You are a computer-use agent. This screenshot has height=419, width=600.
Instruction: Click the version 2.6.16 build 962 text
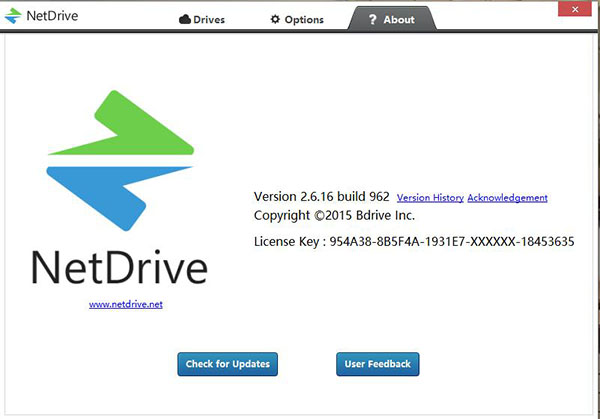[x=322, y=197]
